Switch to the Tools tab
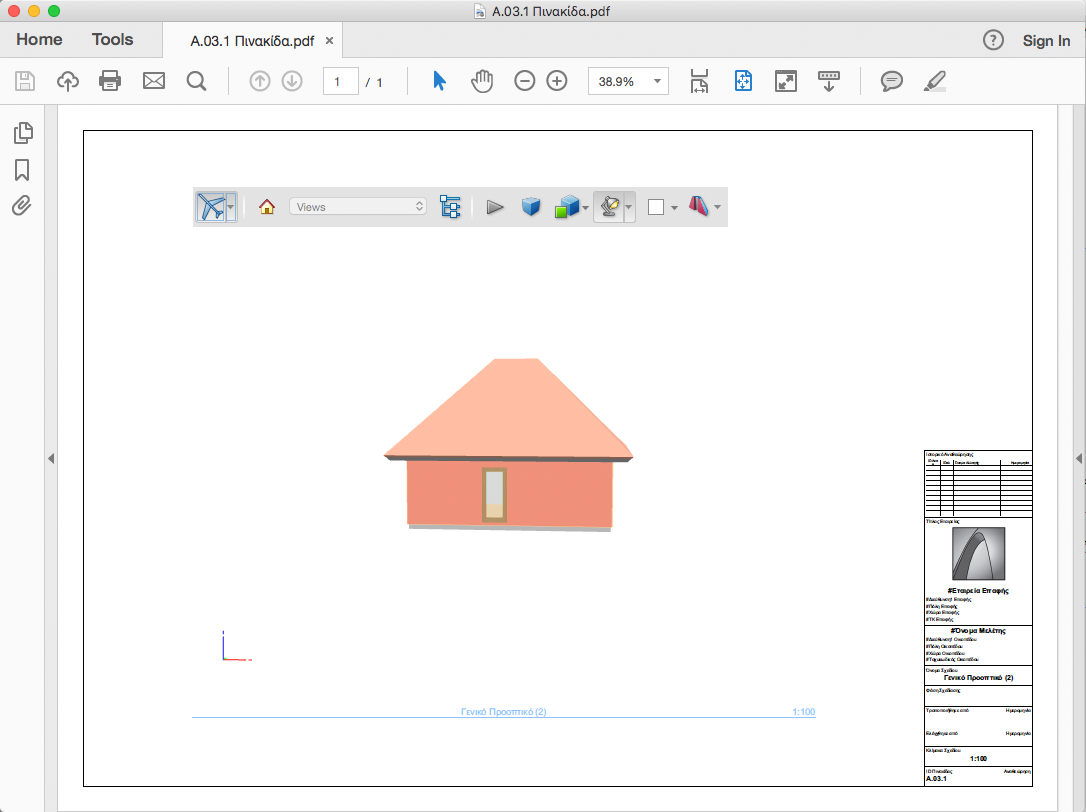 (110, 39)
